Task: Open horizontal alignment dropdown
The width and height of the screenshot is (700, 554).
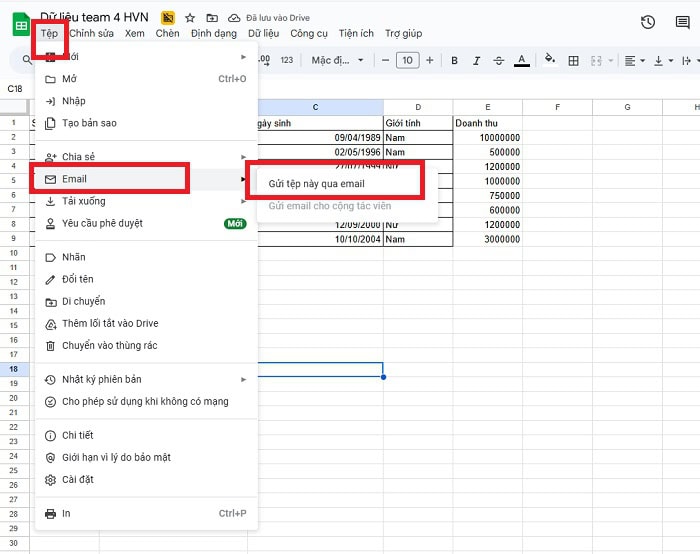Action: point(634,61)
